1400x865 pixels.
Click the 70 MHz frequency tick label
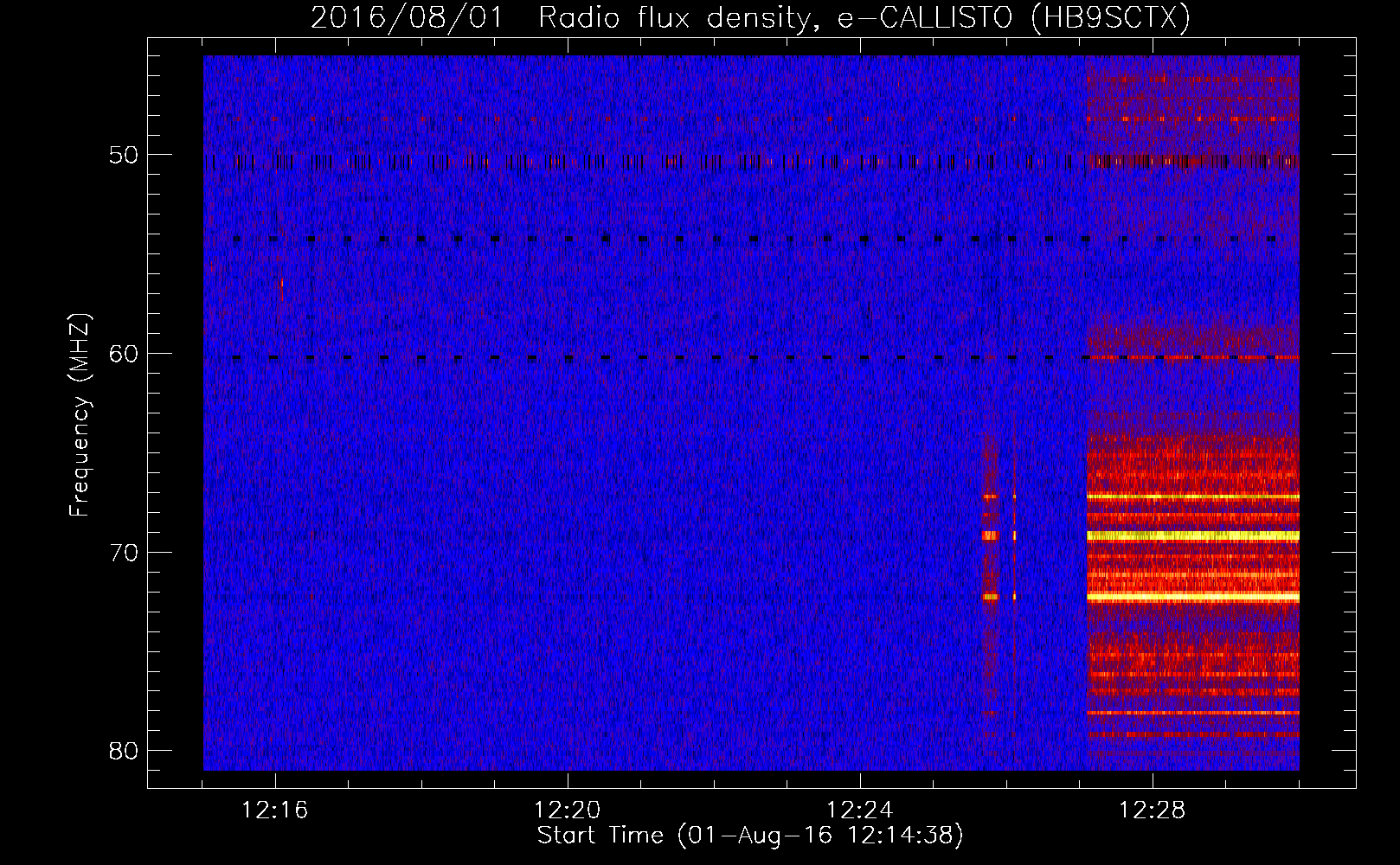point(124,553)
